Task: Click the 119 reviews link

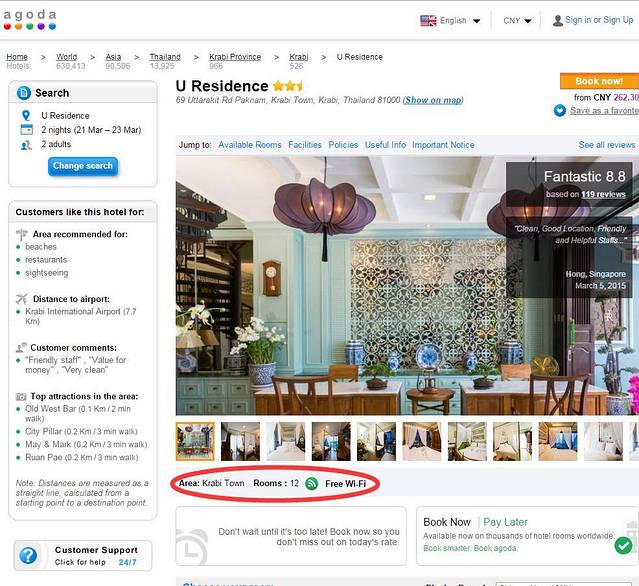Action: (603, 194)
